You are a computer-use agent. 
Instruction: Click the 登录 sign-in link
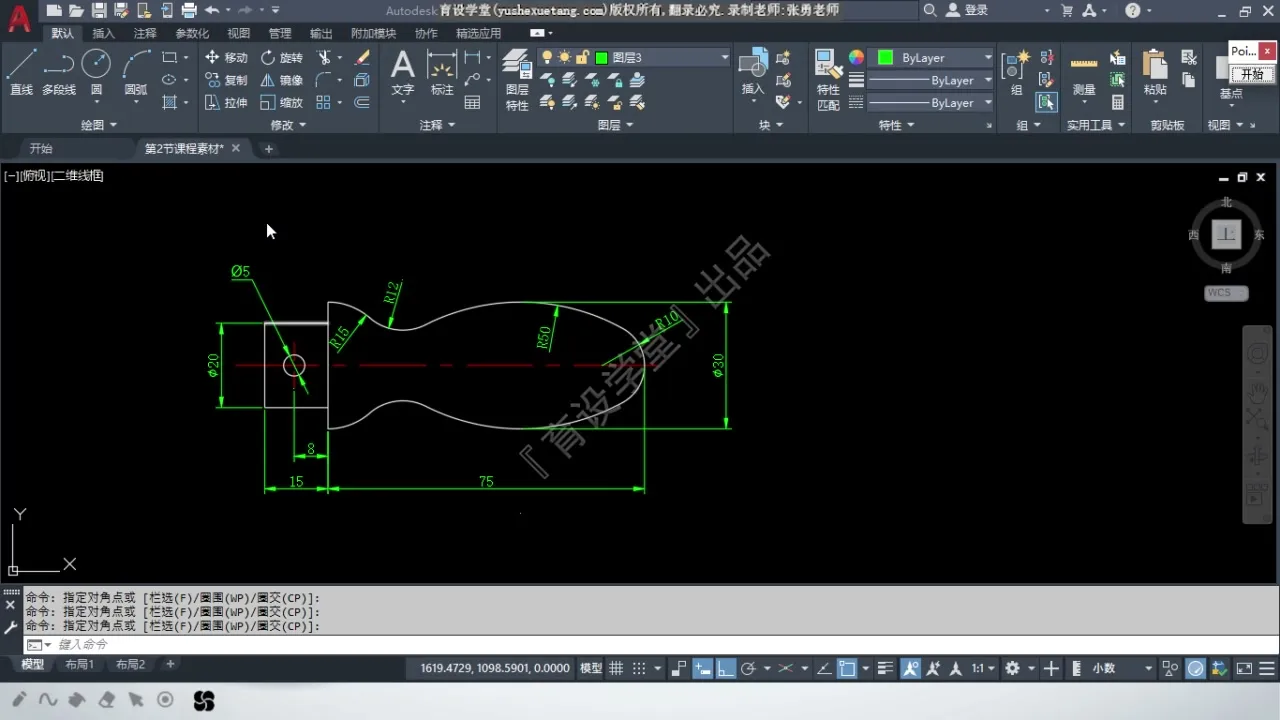coord(976,10)
